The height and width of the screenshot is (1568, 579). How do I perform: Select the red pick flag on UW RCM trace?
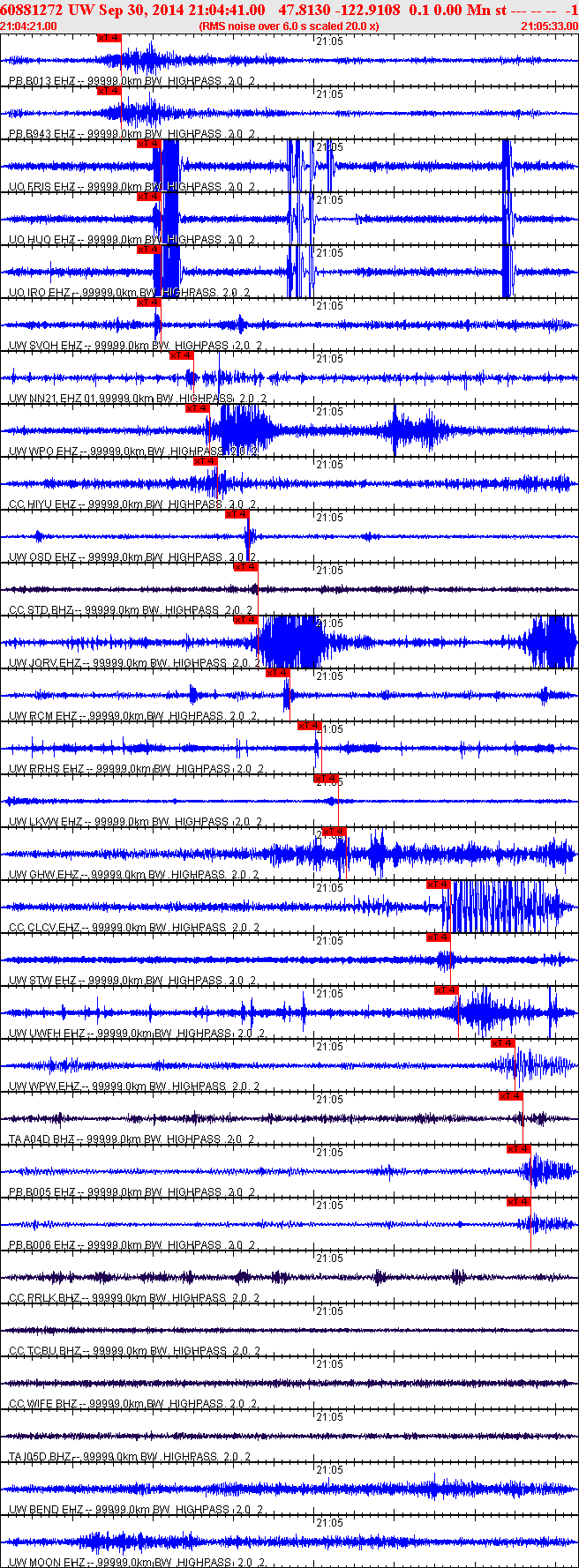277,673
